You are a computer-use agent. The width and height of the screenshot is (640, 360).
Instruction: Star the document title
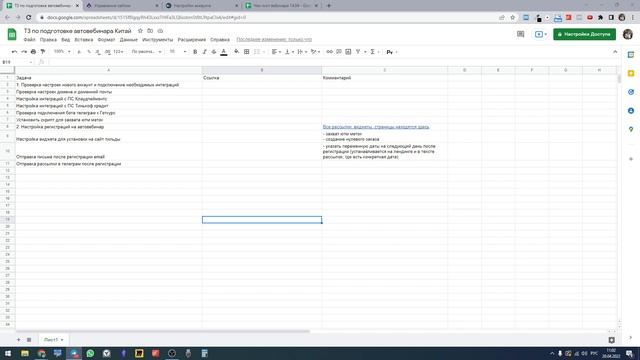(x=140, y=31)
